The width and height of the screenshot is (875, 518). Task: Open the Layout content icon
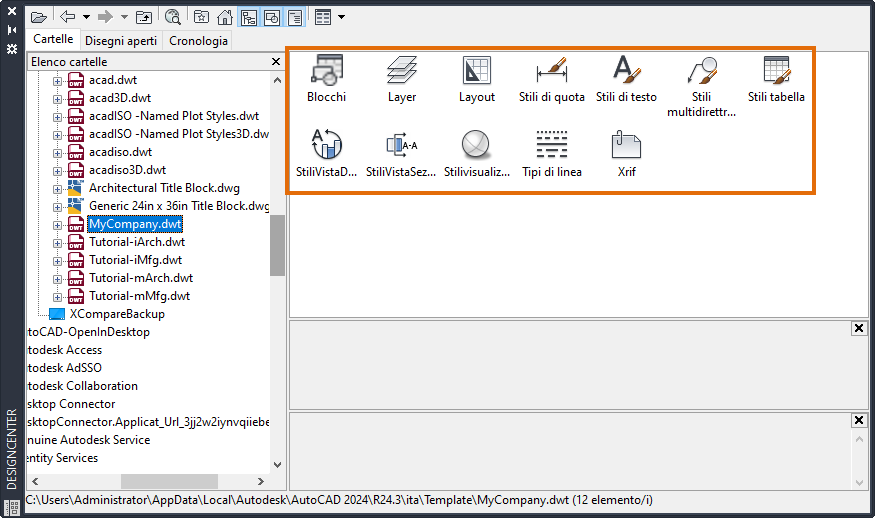[x=477, y=79]
